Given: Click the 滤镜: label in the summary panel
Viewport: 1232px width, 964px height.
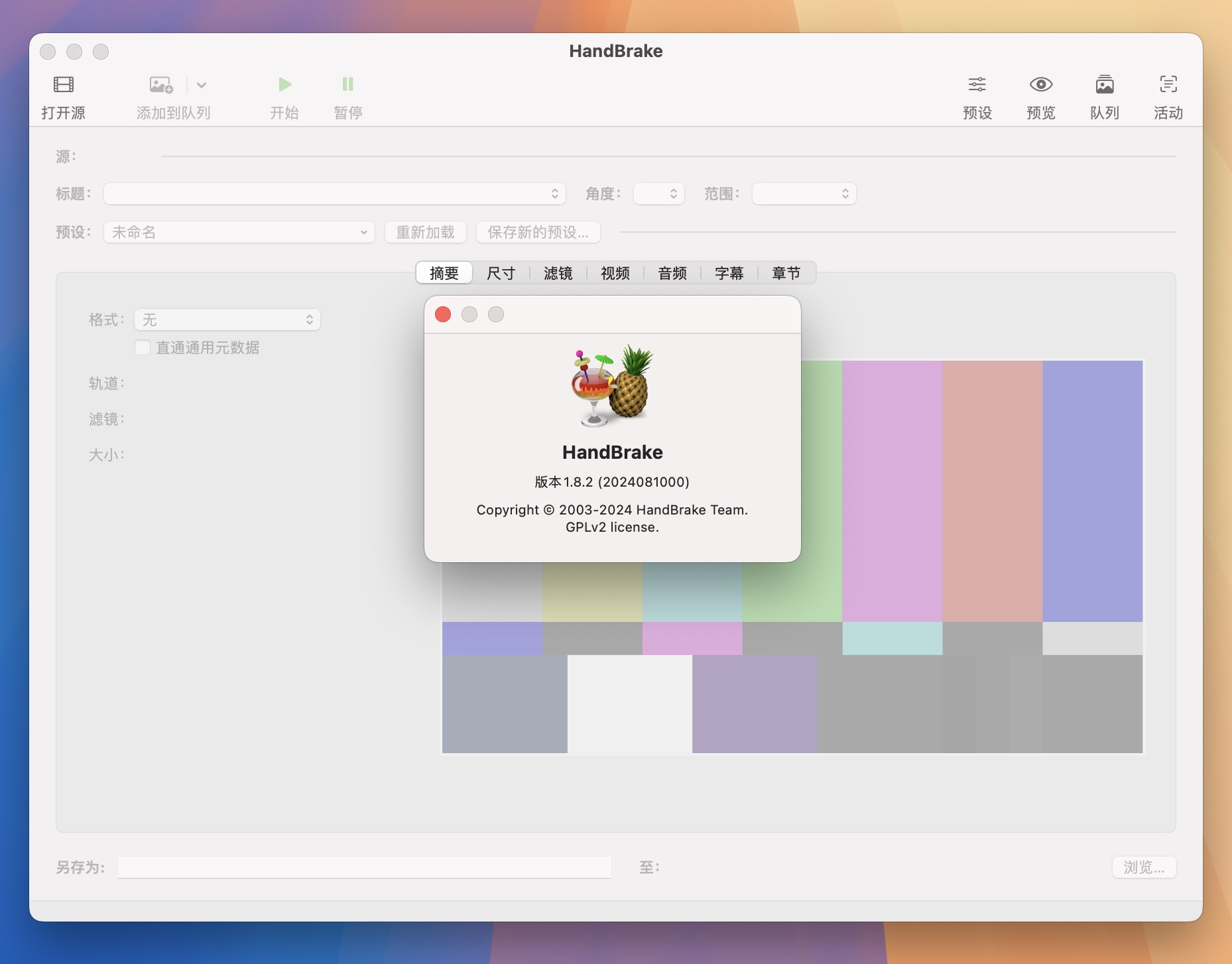Looking at the screenshot, I should (107, 419).
